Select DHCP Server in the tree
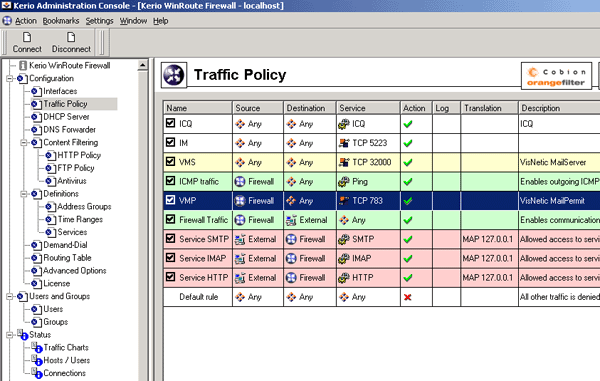The width and height of the screenshot is (600, 381). 66,117
